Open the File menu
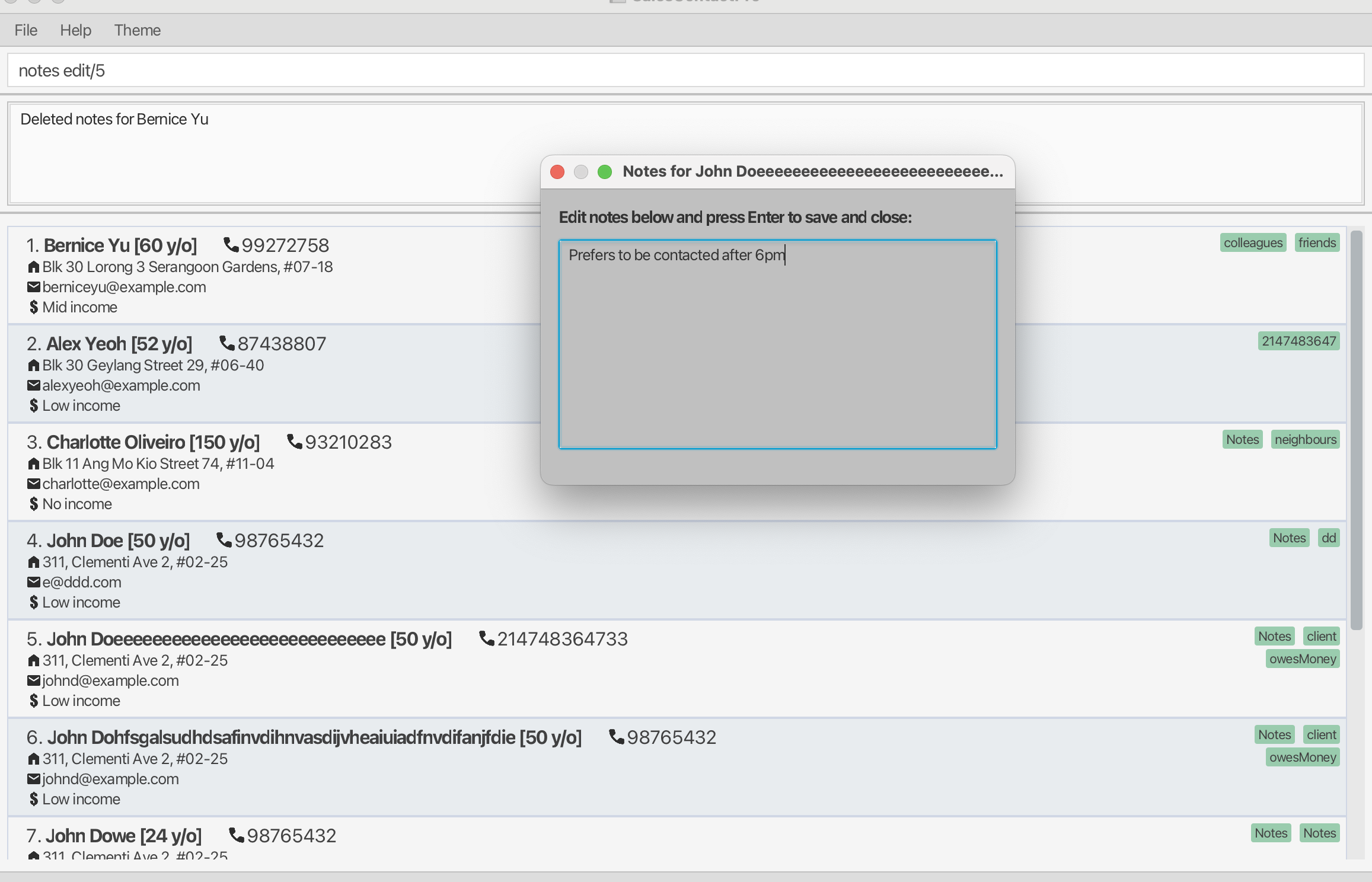The image size is (1372, 882). coord(26,30)
